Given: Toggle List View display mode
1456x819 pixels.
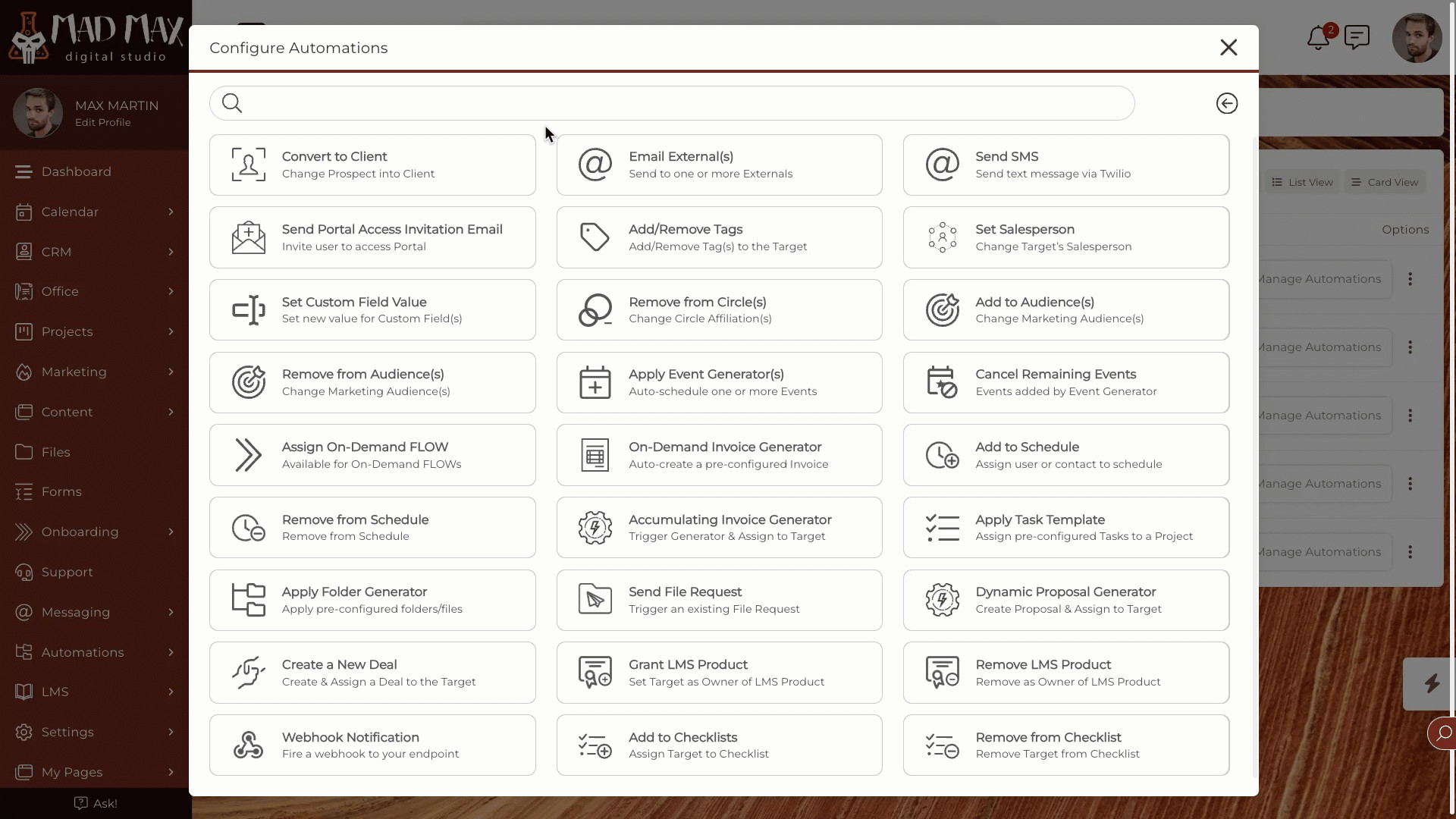Looking at the screenshot, I should [x=1302, y=181].
